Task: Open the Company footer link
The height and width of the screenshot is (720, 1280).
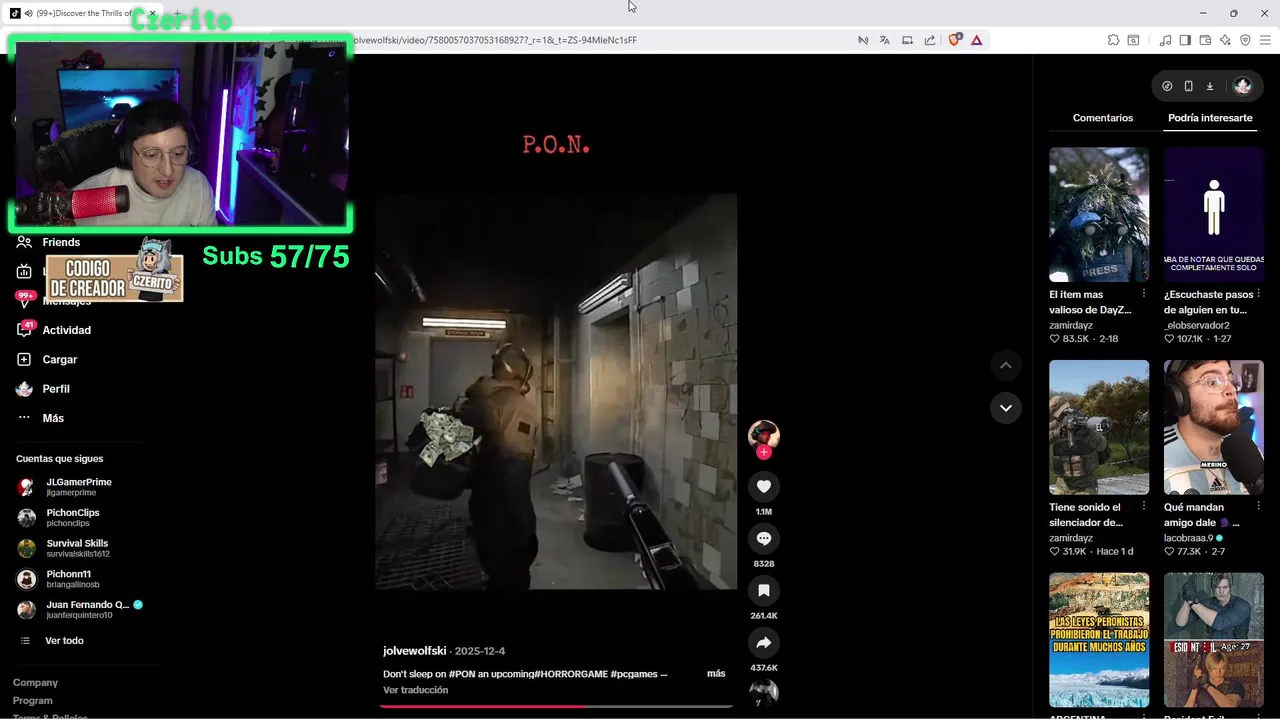Action: 35,683
